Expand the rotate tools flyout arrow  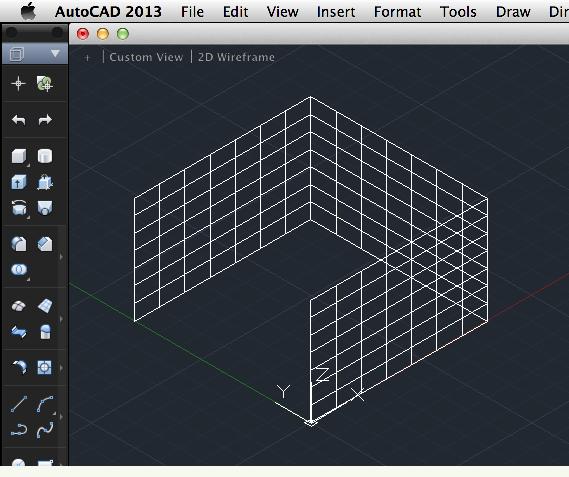coord(61,368)
